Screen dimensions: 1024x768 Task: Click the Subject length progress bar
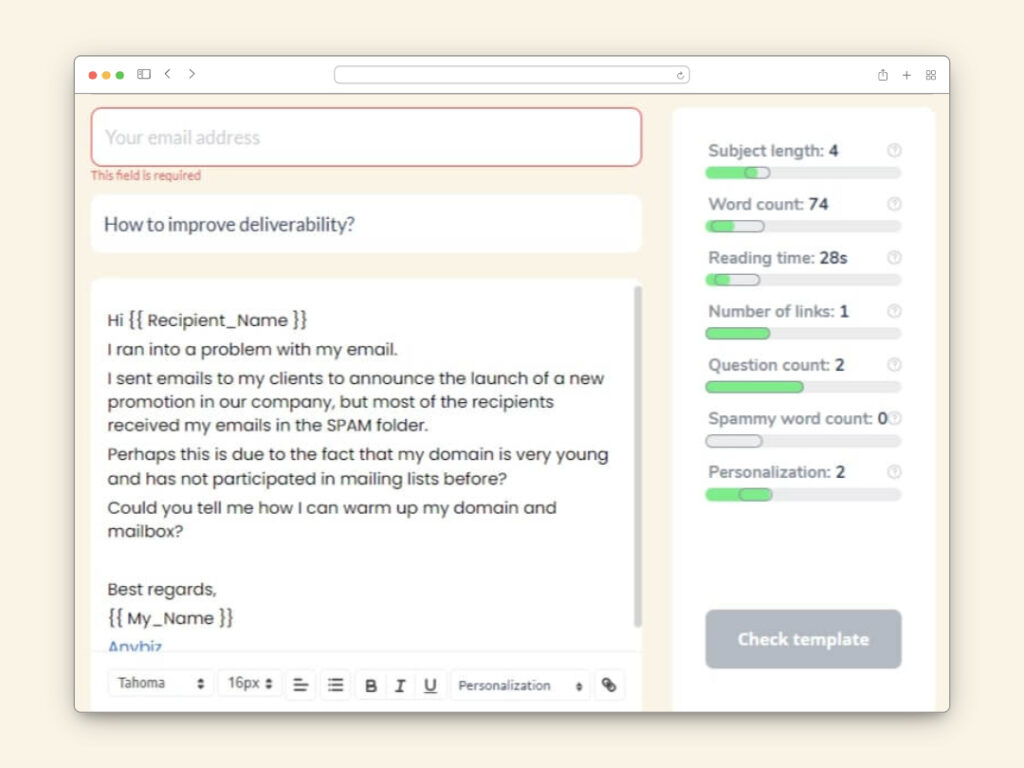[803, 173]
